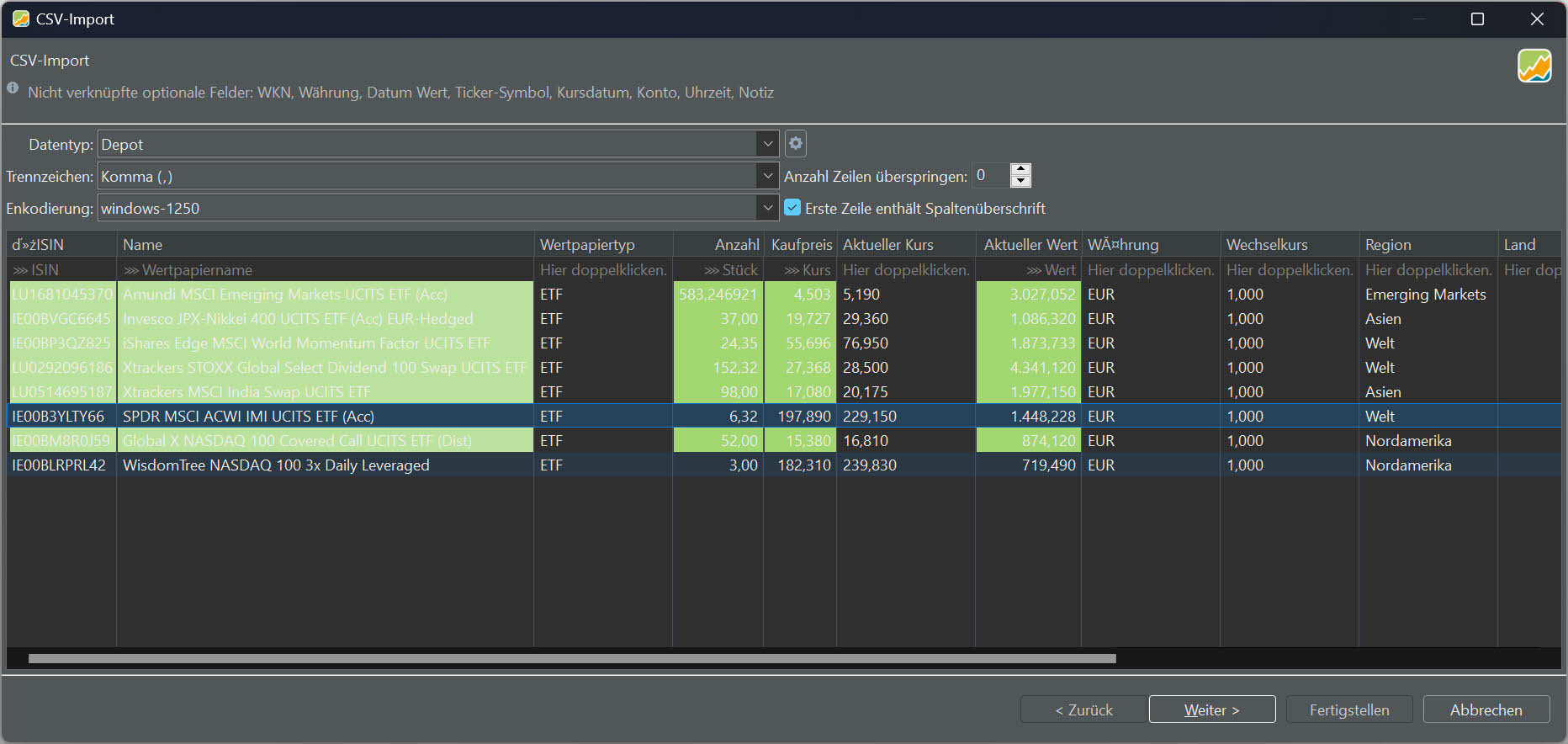Click the Abbrechen button
The height and width of the screenshot is (744, 1568).
pyautogui.click(x=1486, y=709)
